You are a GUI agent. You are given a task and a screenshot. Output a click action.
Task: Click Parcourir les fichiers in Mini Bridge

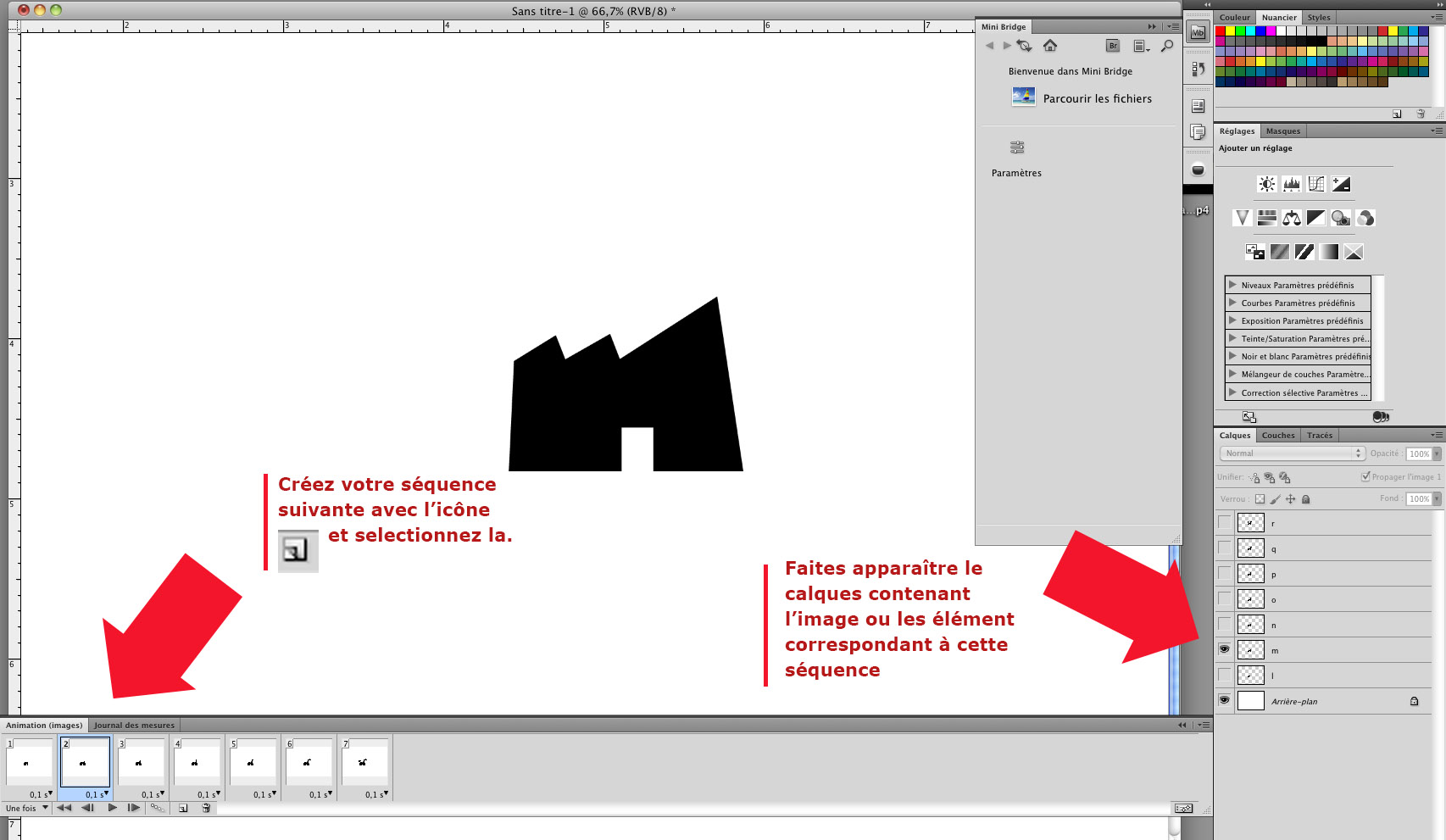1097,98
